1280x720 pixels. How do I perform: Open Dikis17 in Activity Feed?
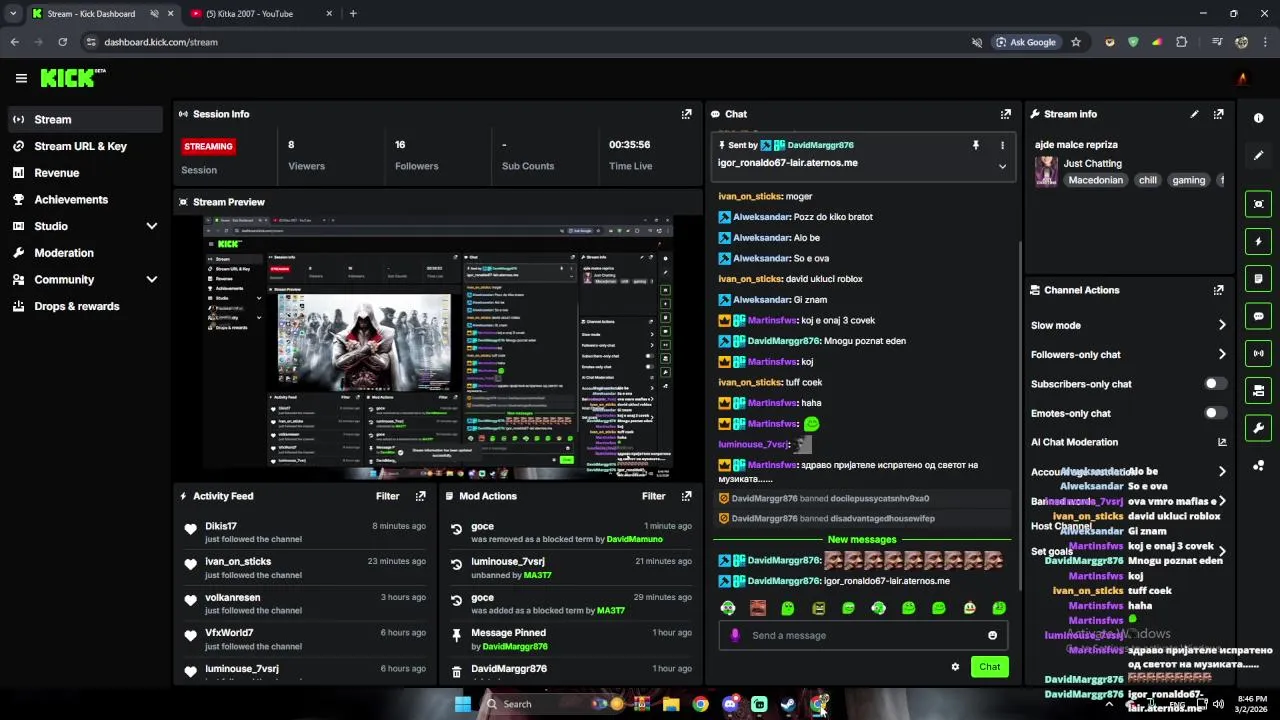(x=221, y=526)
